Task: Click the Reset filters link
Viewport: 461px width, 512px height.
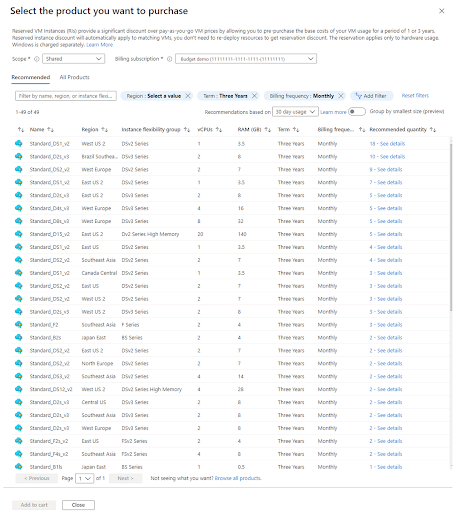Action: click(x=415, y=96)
